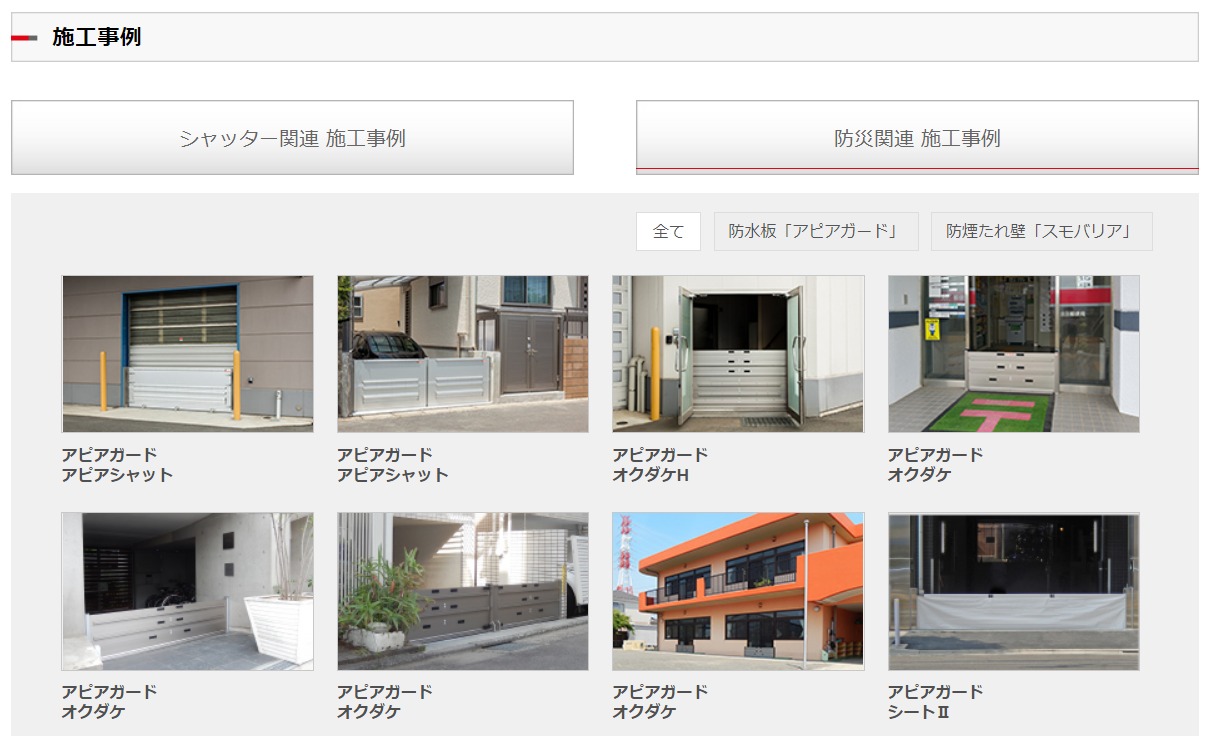The image size is (1212, 736).
Task: Click アピアシャット caption under yellow bollard shutter photo
Action: 117,475
